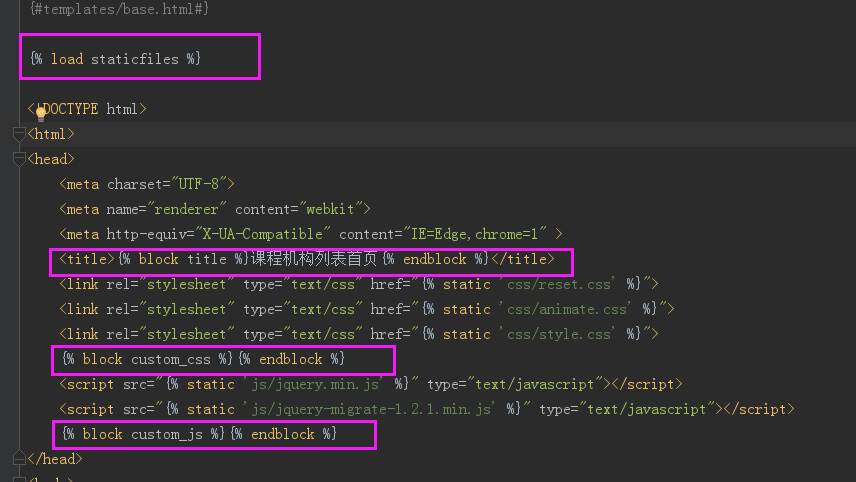Collapse the <html> tag fold marker
The image size is (856, 482).
click(x=19, y=133)
